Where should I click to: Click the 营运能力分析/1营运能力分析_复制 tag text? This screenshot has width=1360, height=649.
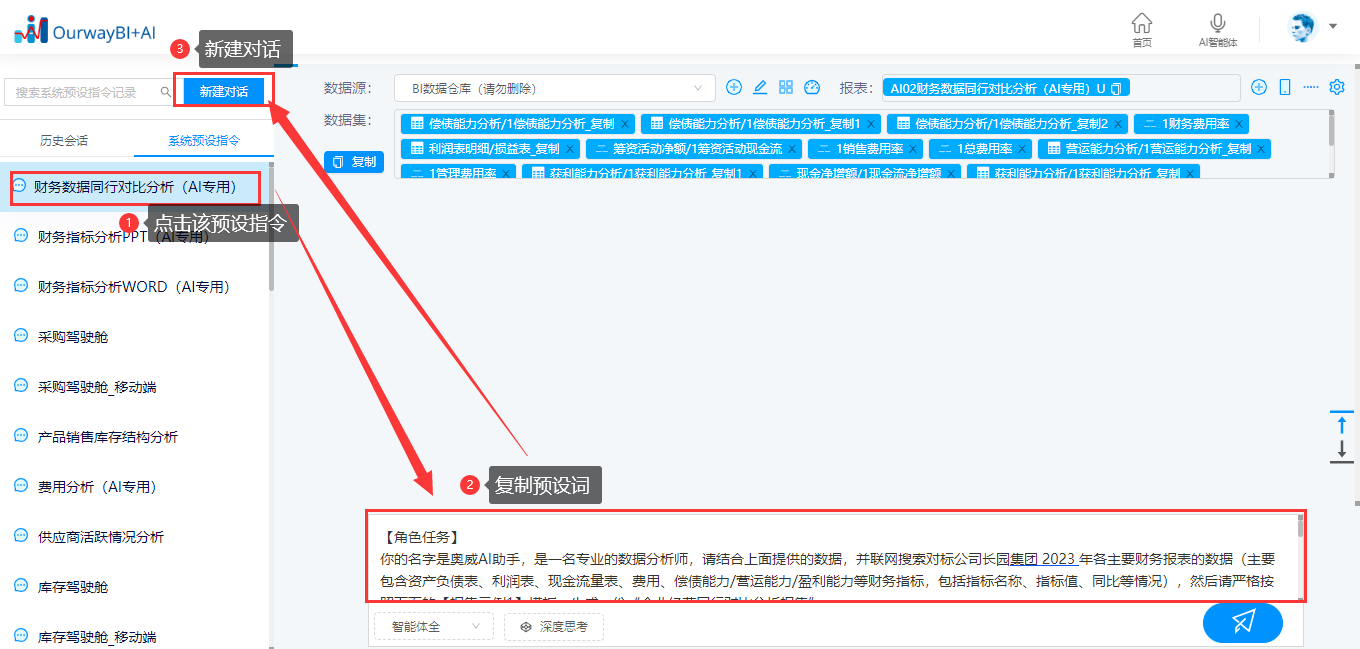1158,149
